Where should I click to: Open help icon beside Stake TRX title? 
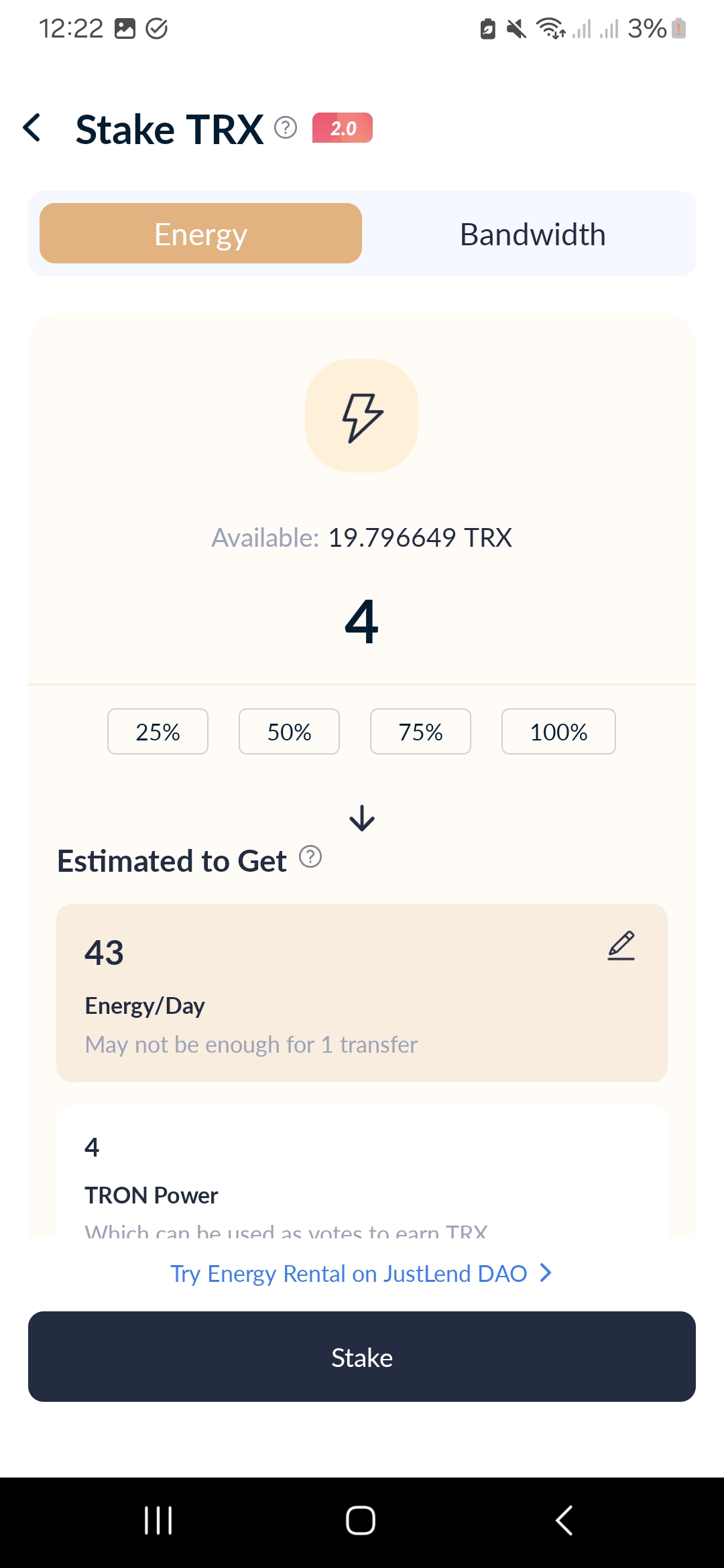(286, 127)
